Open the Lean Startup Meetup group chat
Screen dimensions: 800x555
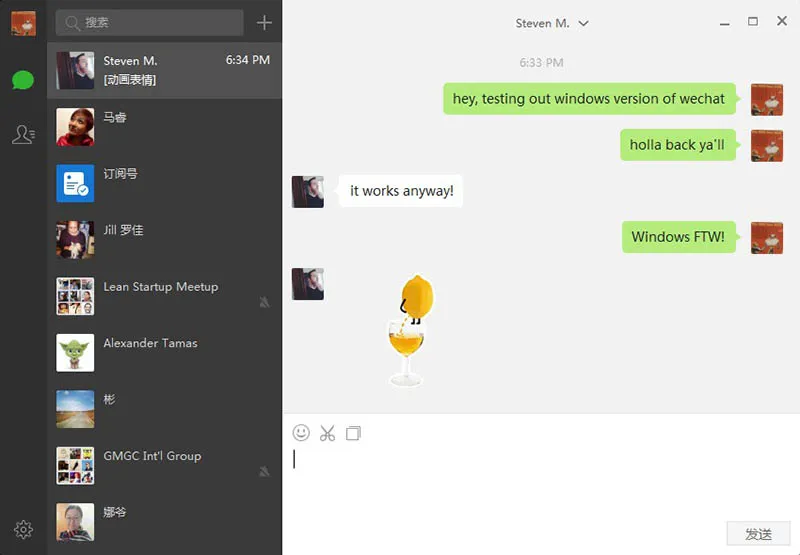pos(164,296)
